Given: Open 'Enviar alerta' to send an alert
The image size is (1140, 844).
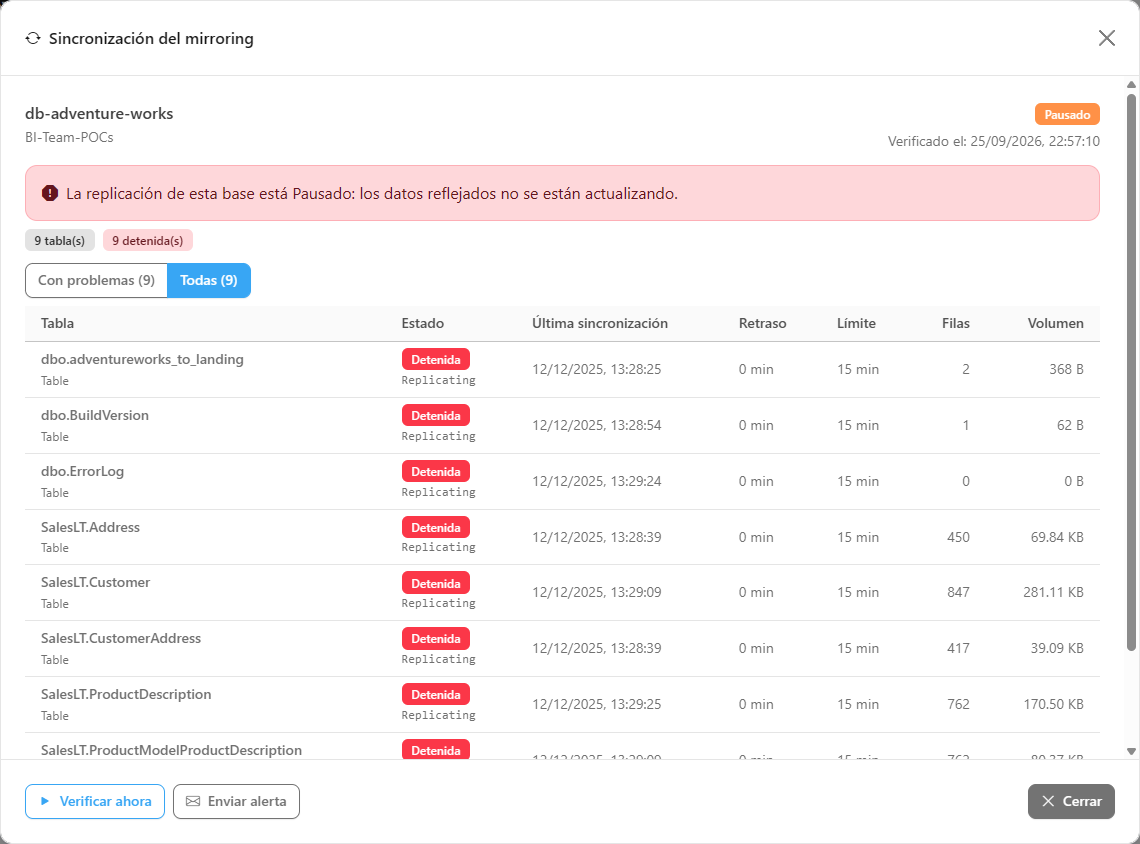Looking at the screenshot, I should [236, 801].
